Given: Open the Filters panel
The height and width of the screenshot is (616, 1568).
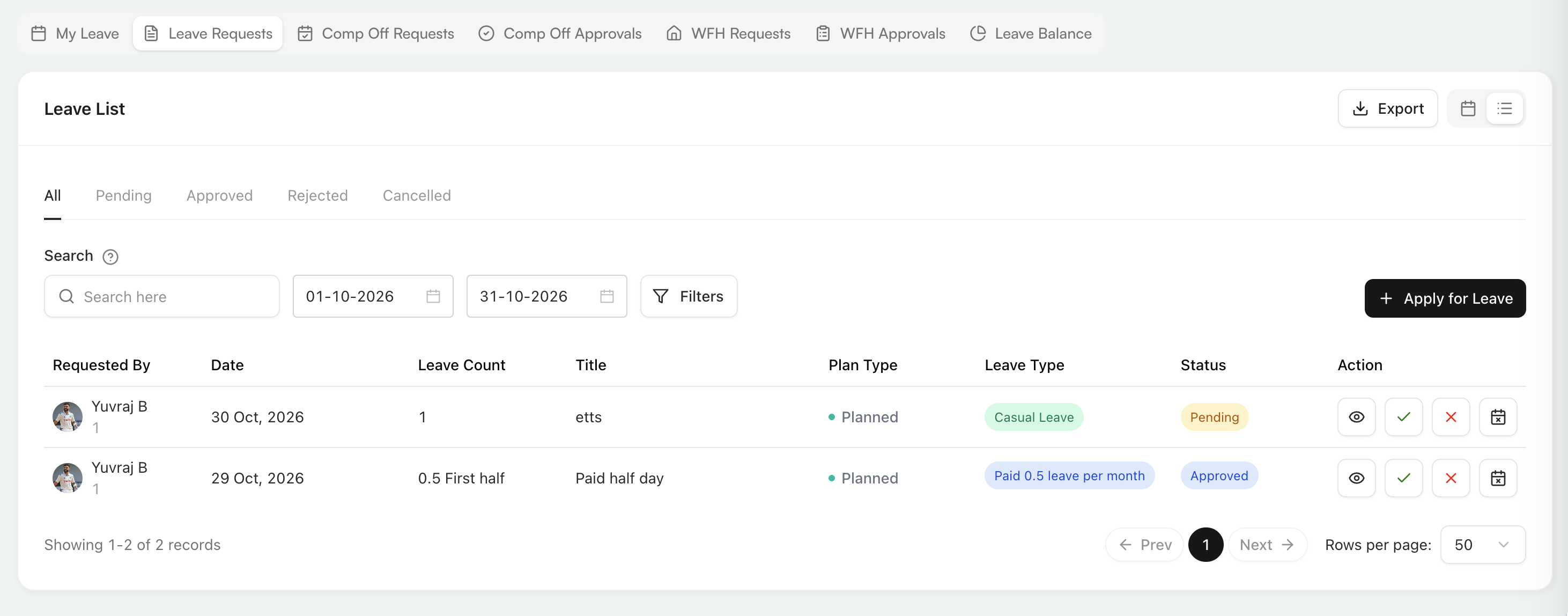Looking at the screenshot, I should (689, 296).
